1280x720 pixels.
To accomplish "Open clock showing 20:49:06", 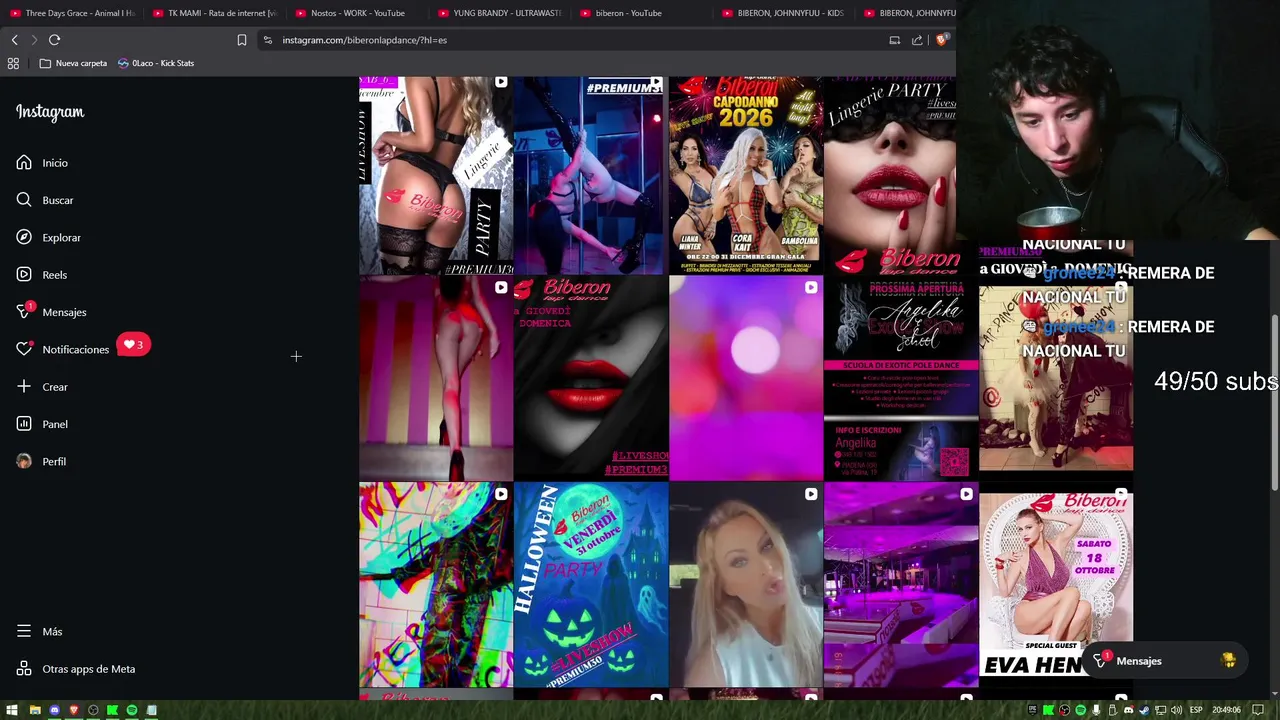I will tap(1227, 710).
